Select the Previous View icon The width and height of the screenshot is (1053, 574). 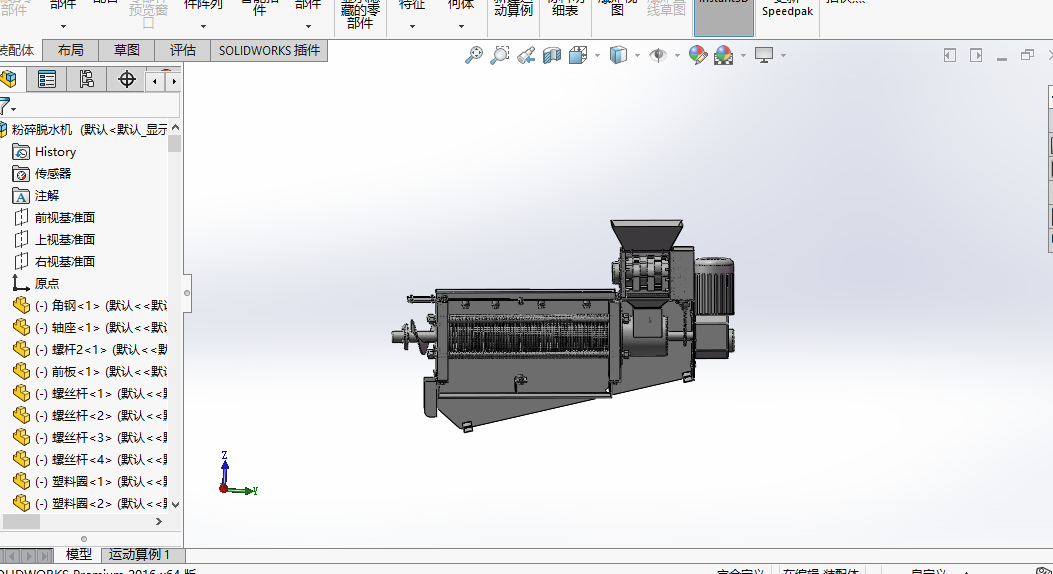(x=525, y=56)
